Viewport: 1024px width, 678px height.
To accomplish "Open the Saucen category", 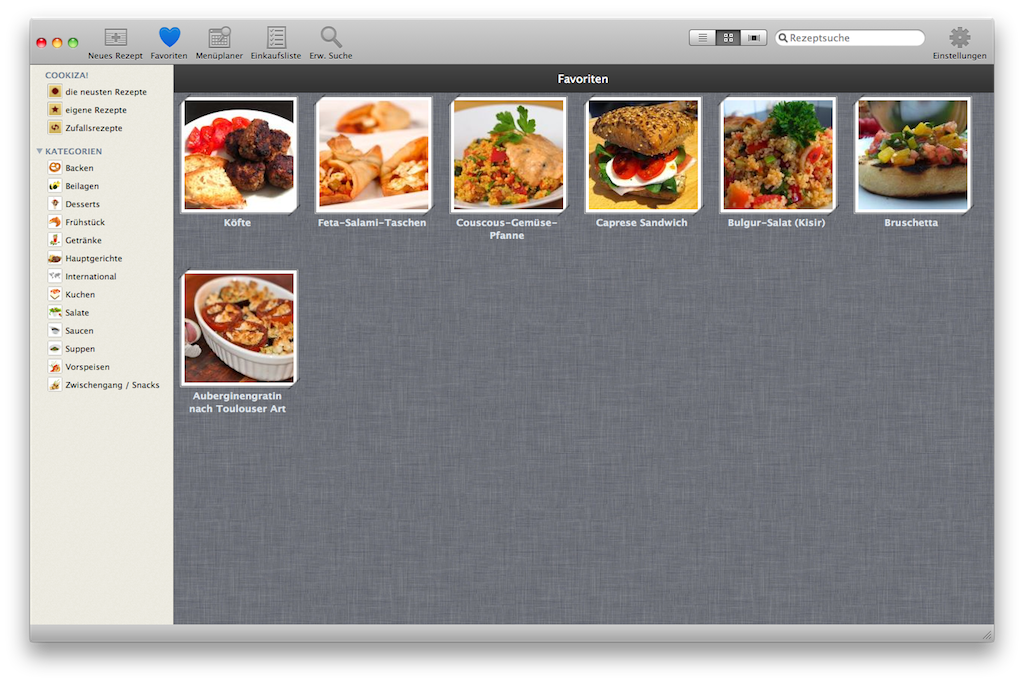I will coord(79,331).
